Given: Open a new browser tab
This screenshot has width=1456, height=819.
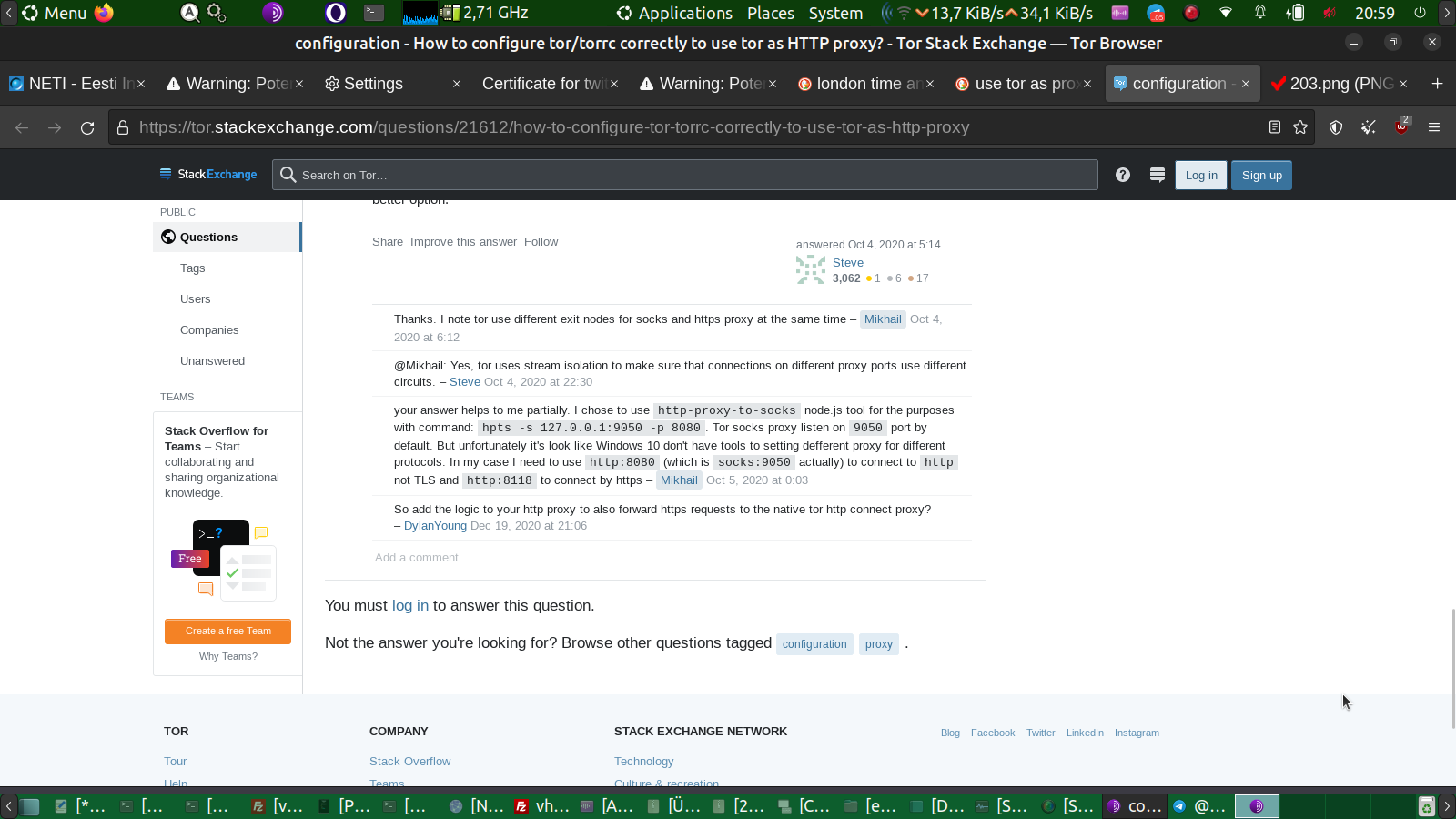Looking at the screenshot, I should tap(1437, 84).
